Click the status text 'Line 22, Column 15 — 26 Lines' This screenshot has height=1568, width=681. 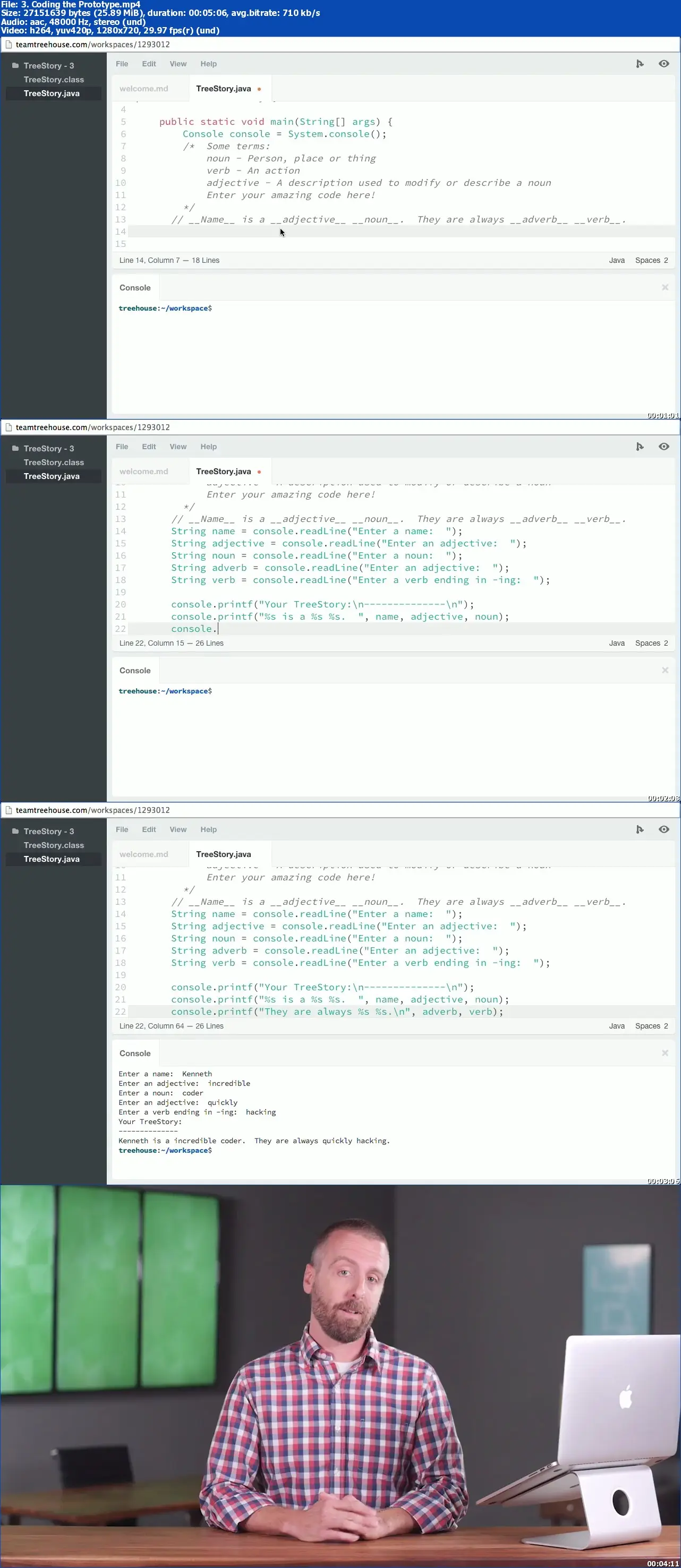pos(171,644)
